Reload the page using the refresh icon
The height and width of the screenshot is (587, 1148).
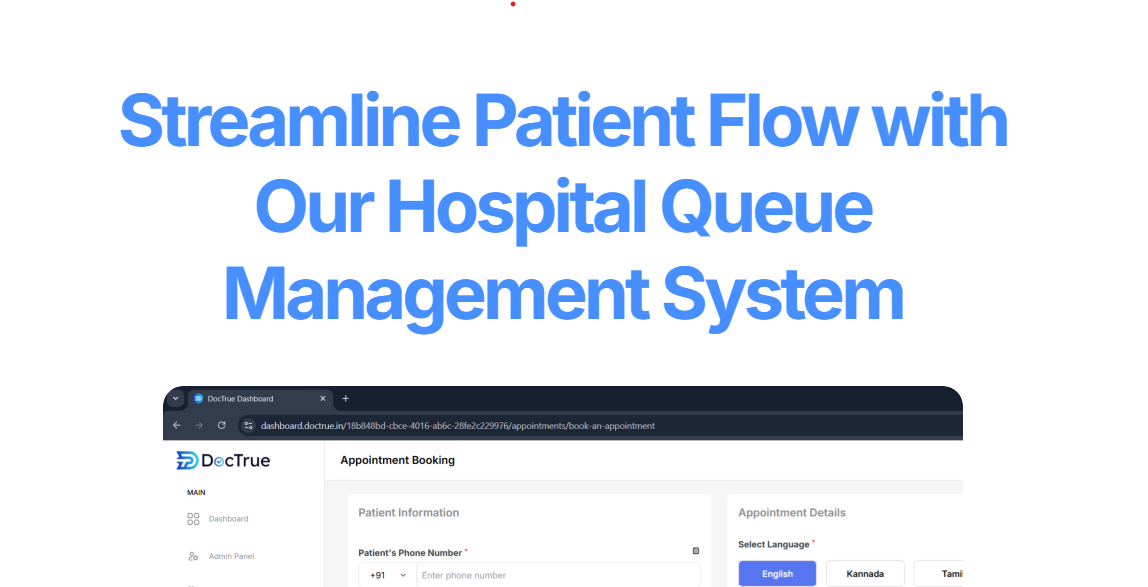click(221, 425)
